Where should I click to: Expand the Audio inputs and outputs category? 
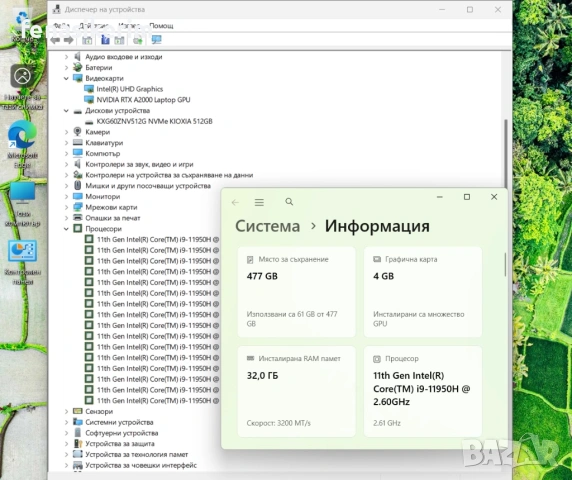(x=66, y=57)
